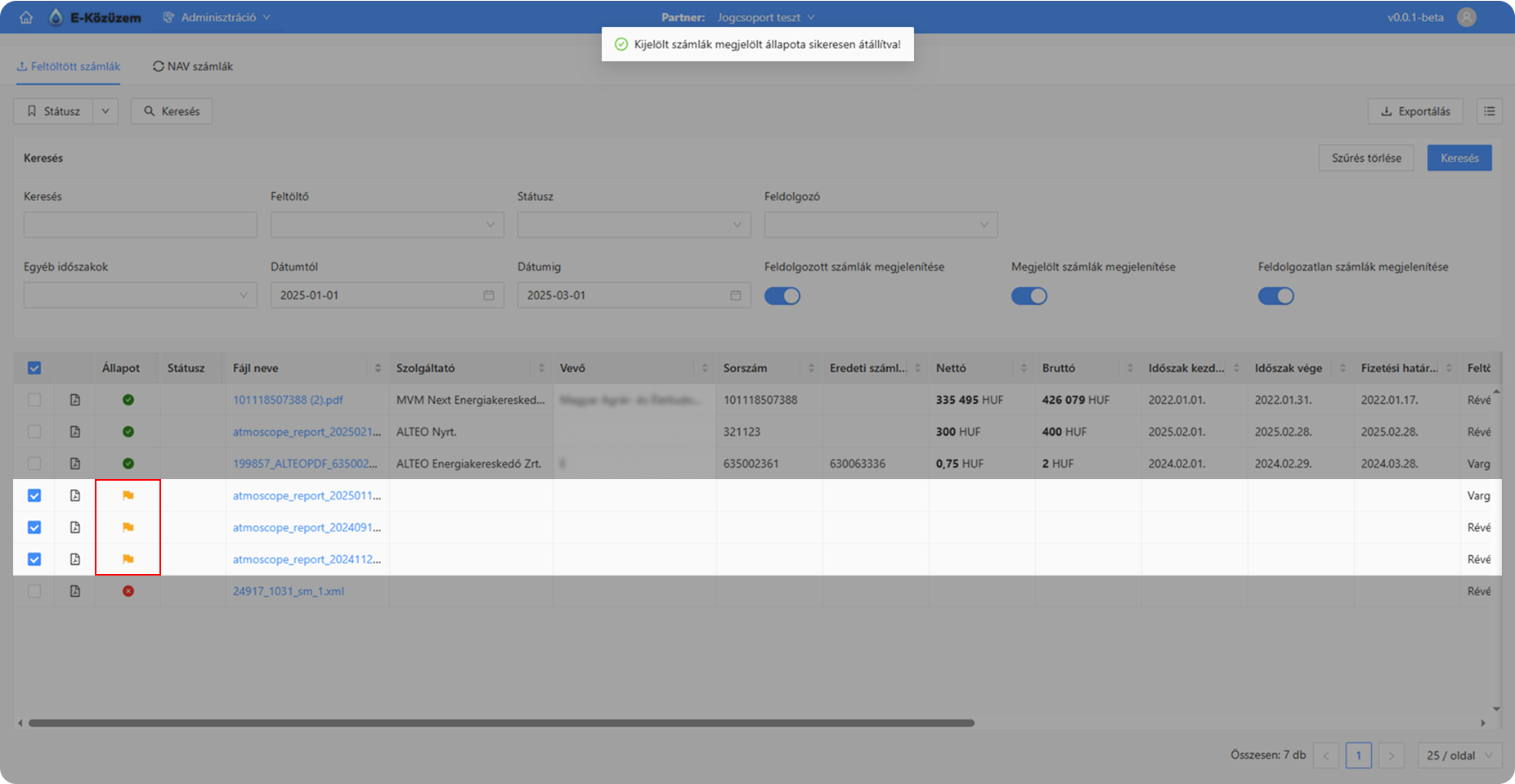Open calendar icon in Dátumtól field

[x=489, y=295]
